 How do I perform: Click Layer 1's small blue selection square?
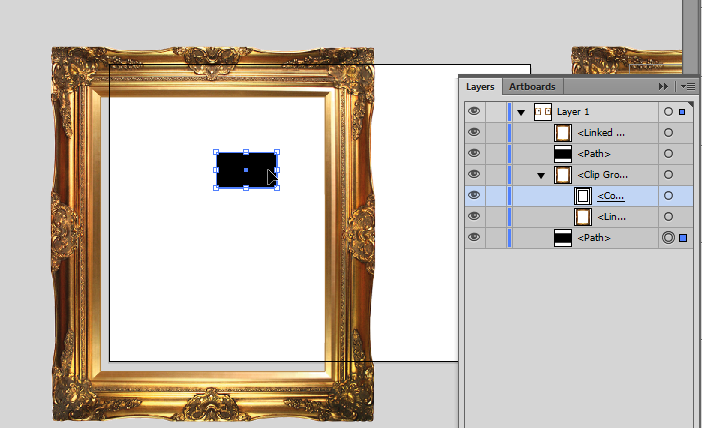tap(682, 112)
